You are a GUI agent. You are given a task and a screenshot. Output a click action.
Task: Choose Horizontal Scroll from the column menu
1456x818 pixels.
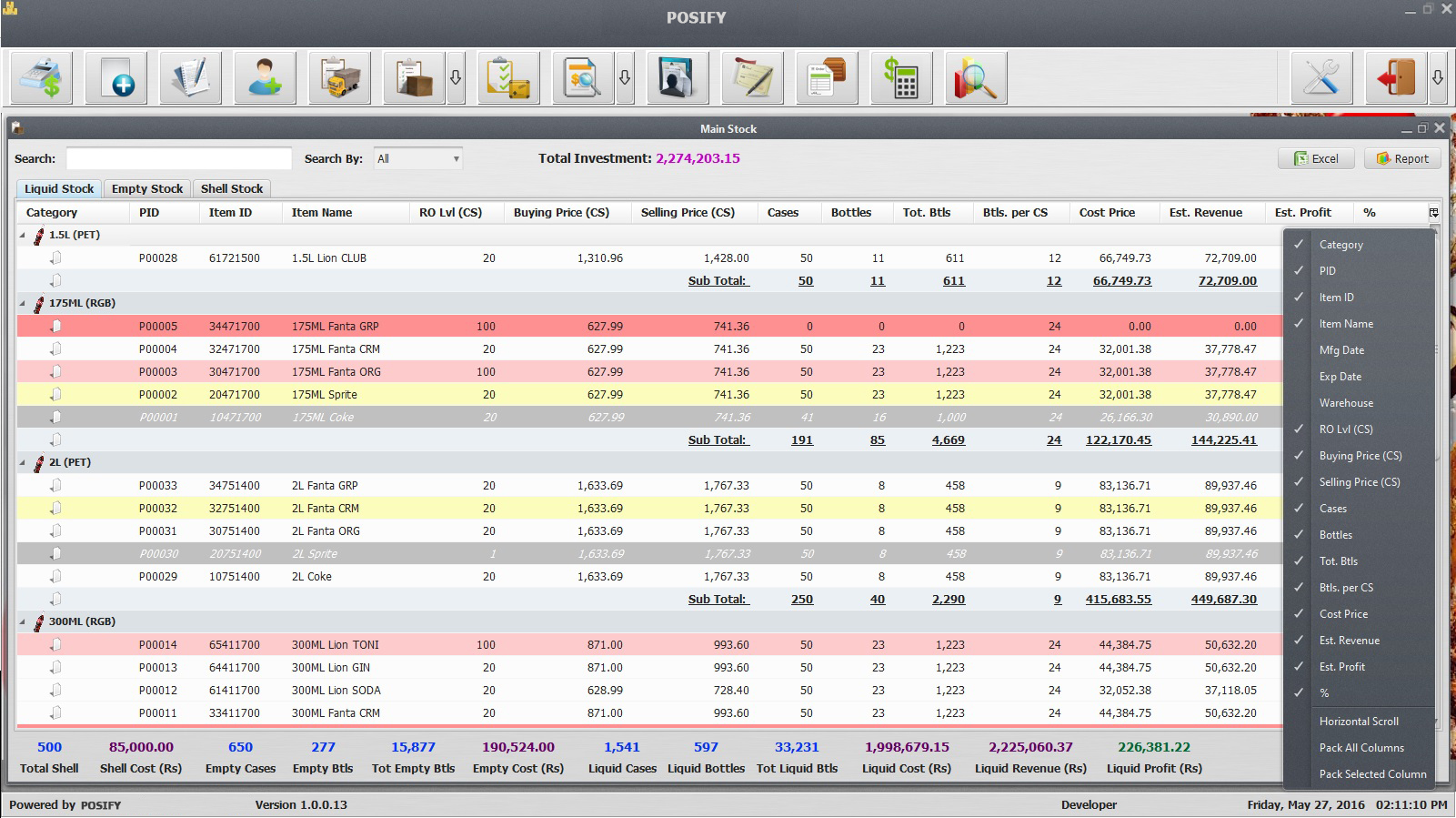point(1359,722)
